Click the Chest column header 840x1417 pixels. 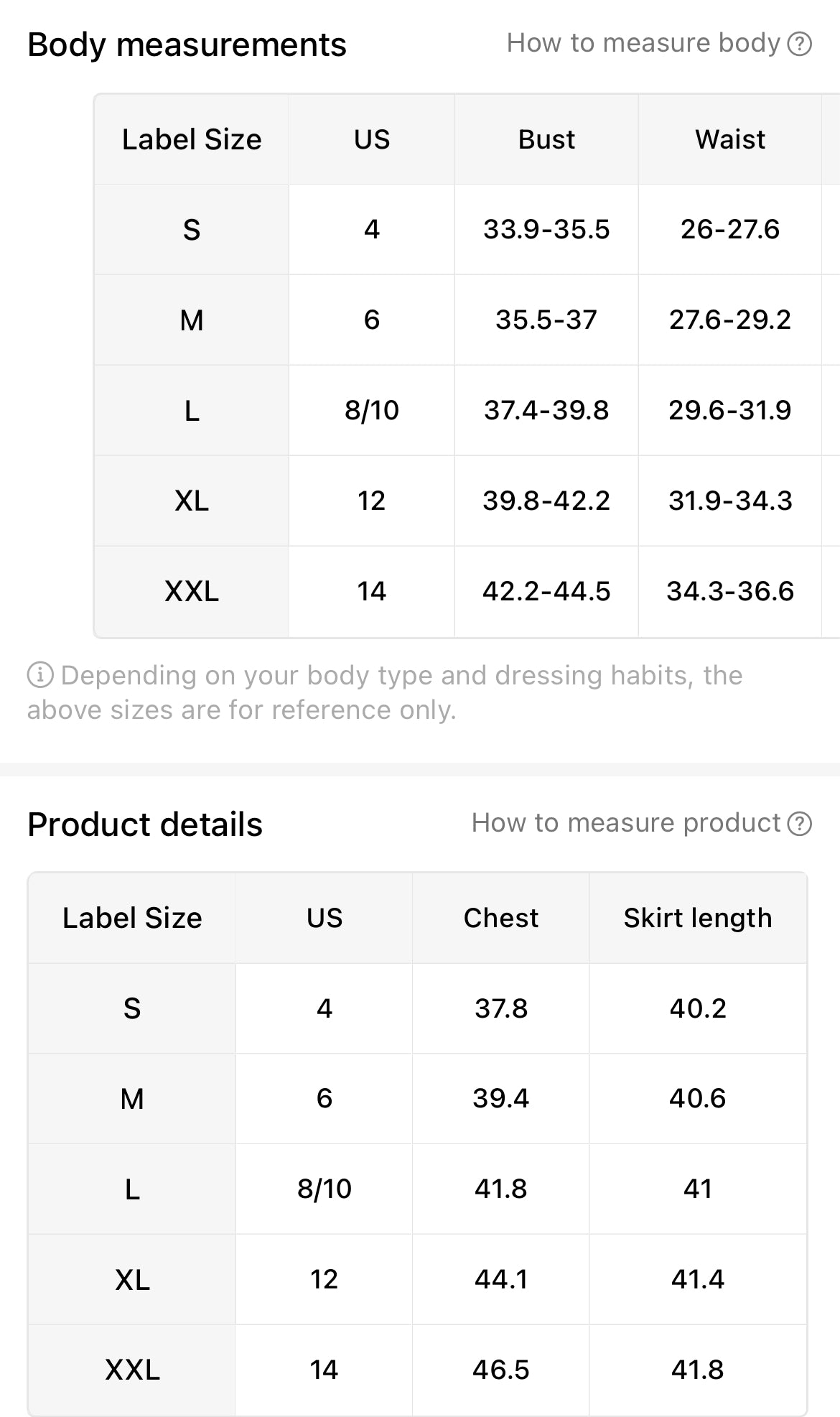[500, 918]
